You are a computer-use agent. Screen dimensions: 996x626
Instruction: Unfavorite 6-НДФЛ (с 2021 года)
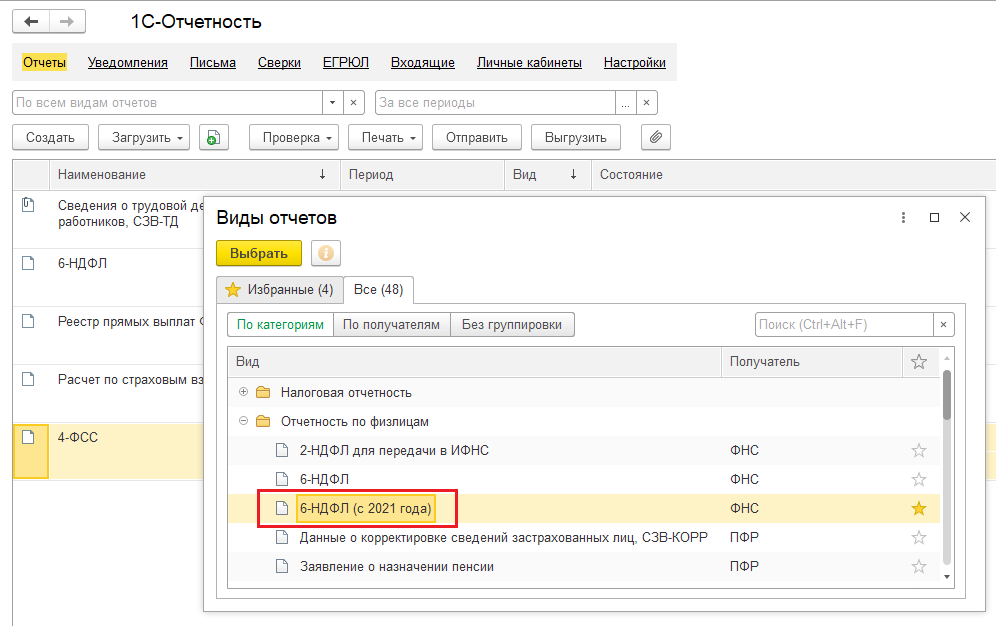[919, 509]
